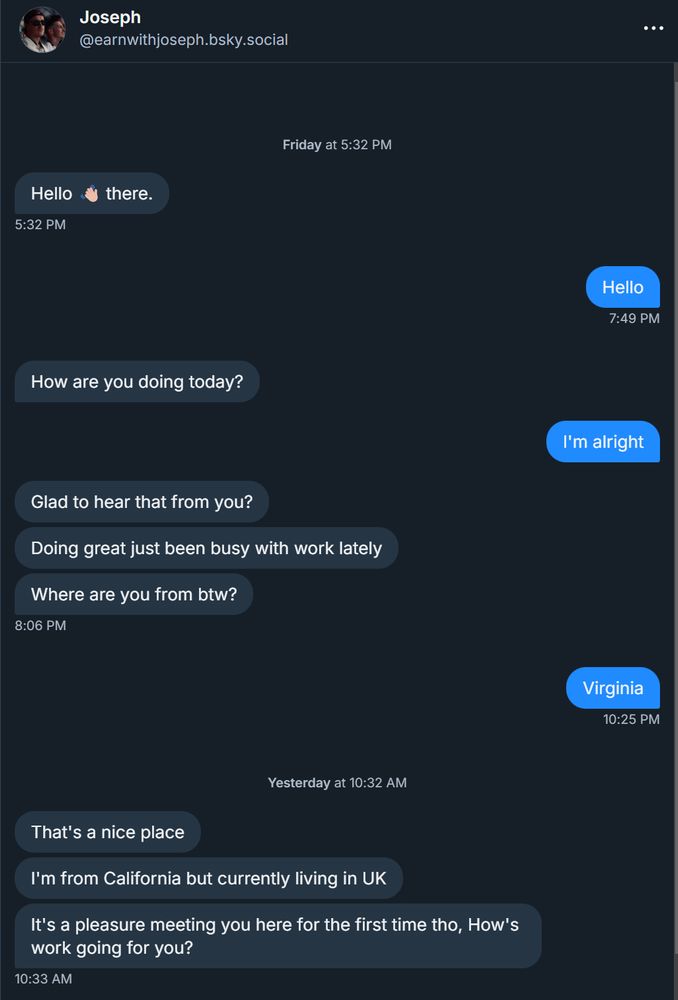Click the "Doing great just been busy" message
The width and height of the screenshot is (678, 1000).
(x=206, y=548)
